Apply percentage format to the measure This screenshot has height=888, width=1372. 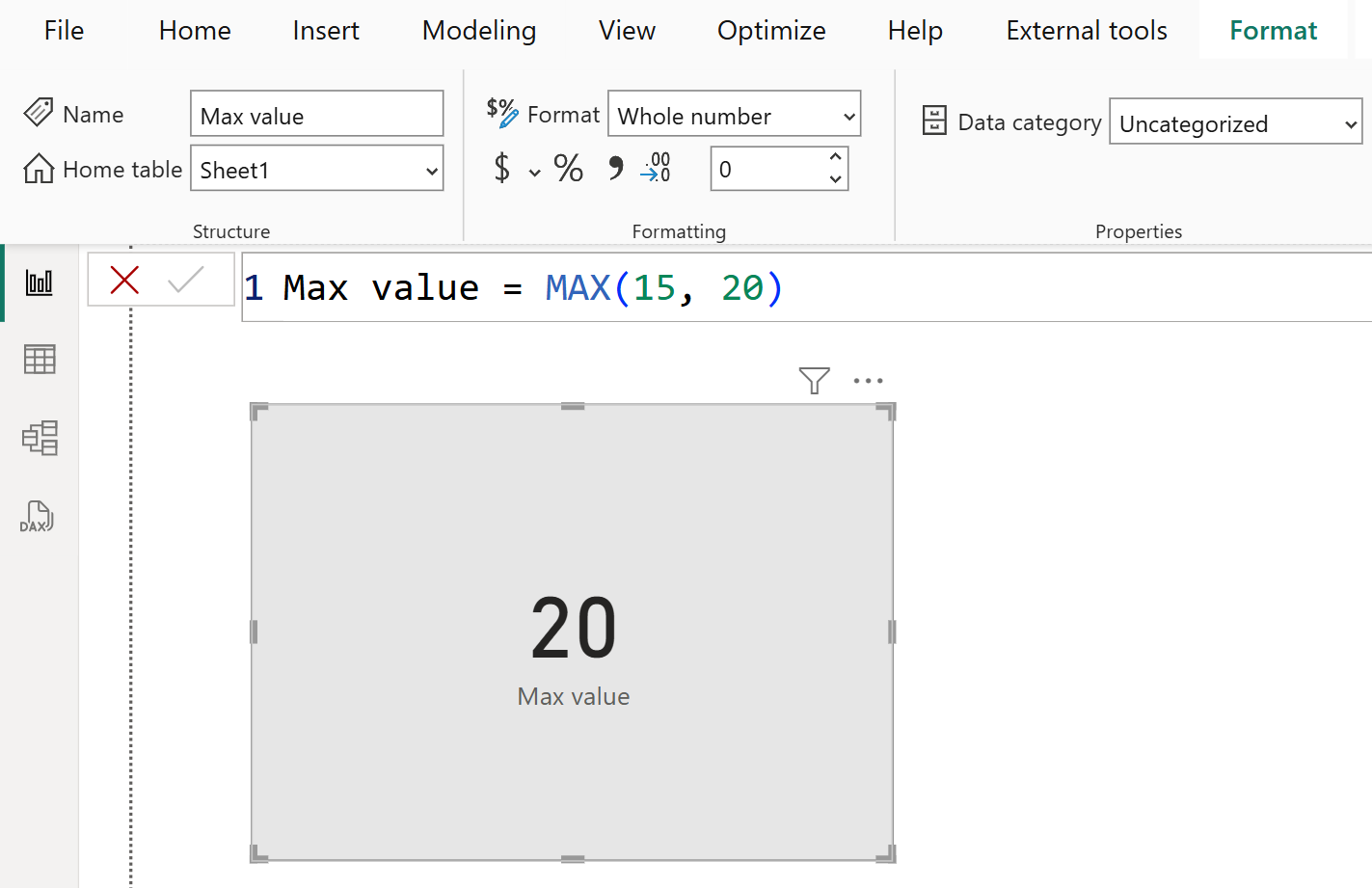coord(568,168)
